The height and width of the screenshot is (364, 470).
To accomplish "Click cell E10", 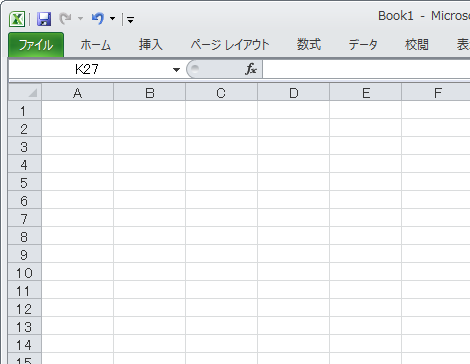I will click(x=366, y=272).
